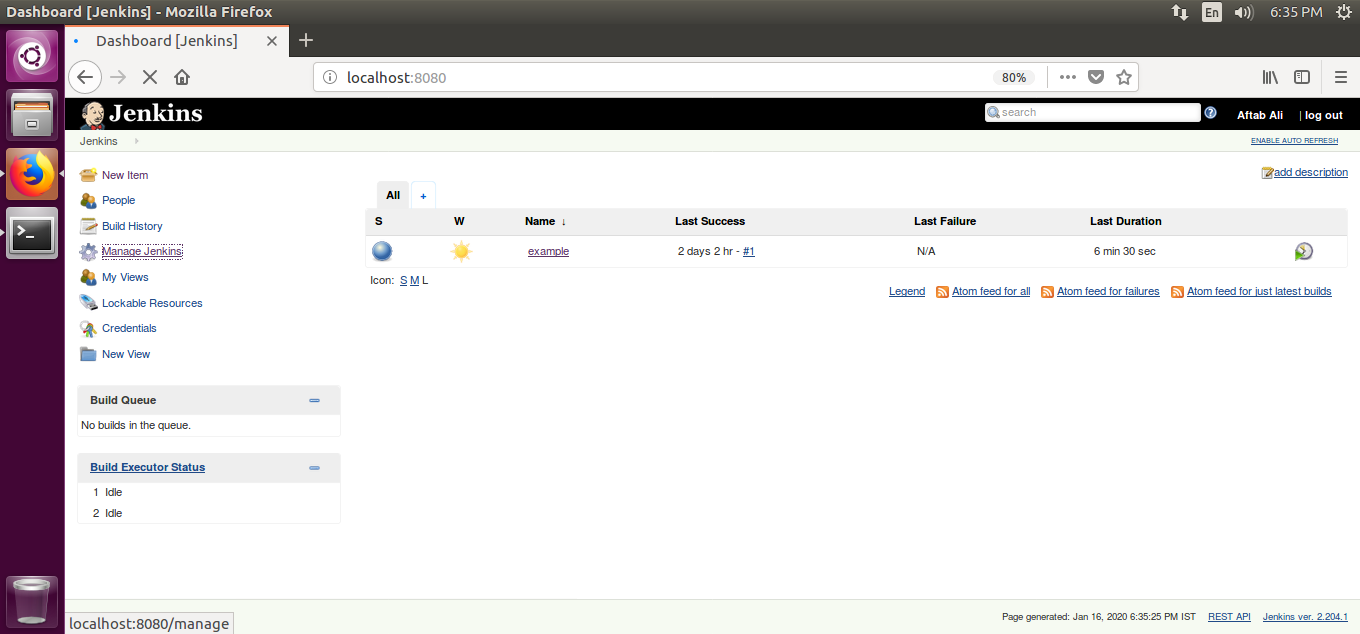Click ENABLE AUTO REFRESH

tap(1294, 140)
